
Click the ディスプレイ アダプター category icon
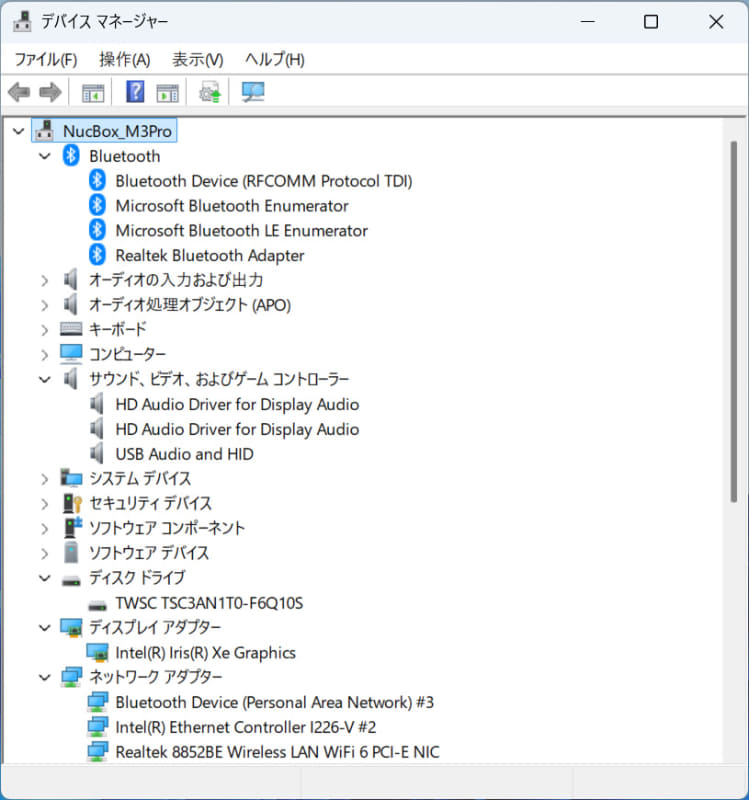click(x=71, y=628)
